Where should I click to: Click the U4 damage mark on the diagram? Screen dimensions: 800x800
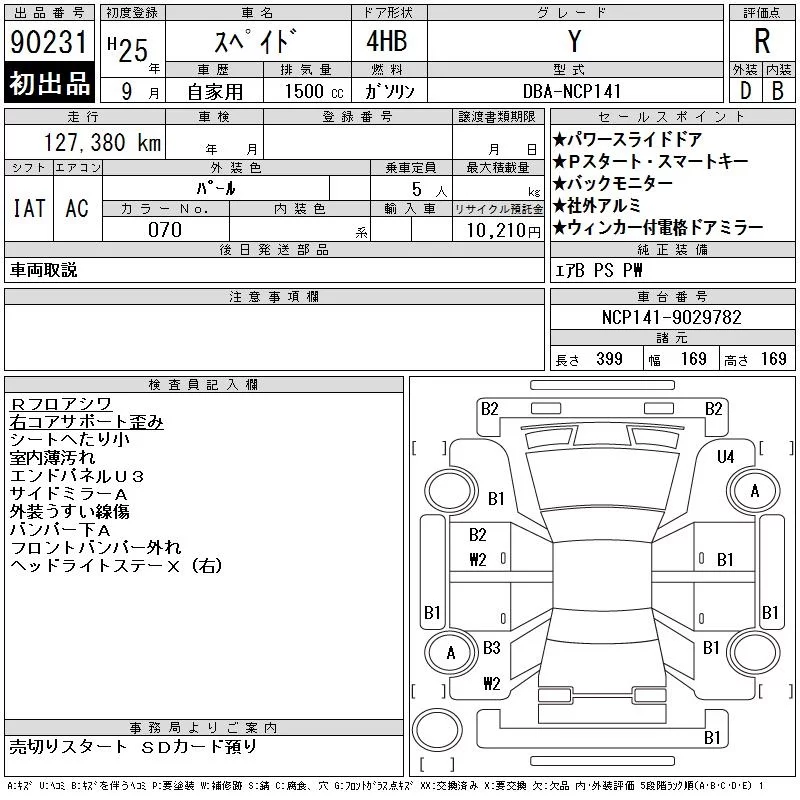coord(725,457)
